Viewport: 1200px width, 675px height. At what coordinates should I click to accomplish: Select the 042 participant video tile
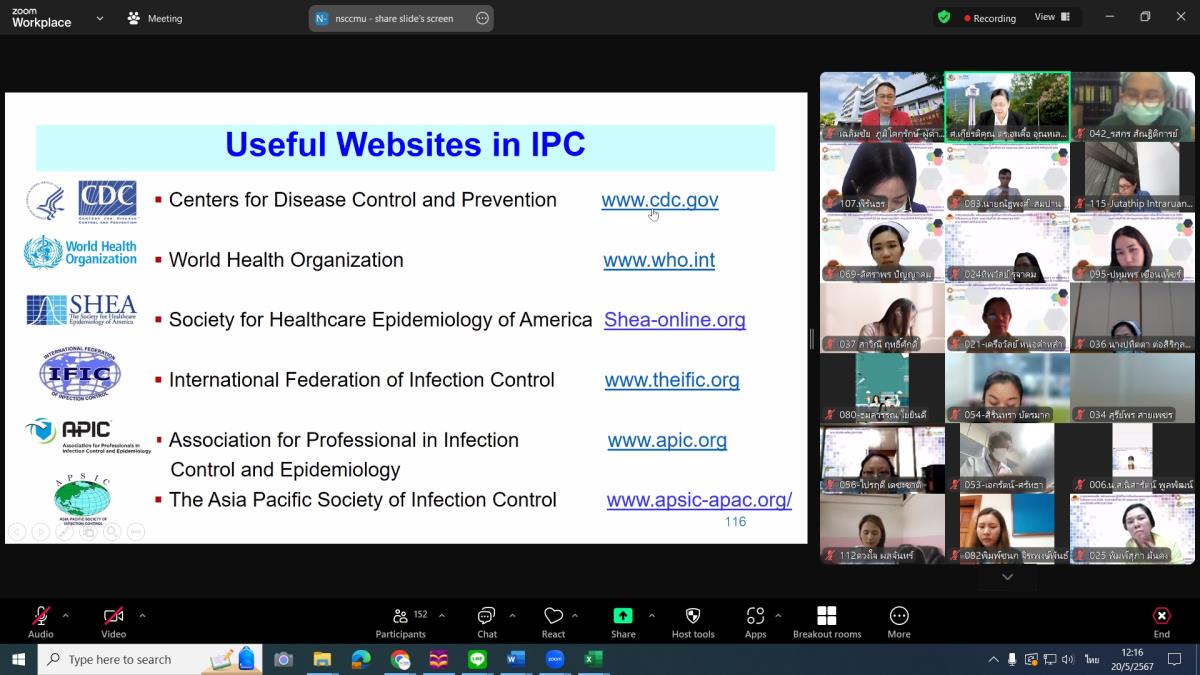pyautogui.click(x=1132, y=106)
